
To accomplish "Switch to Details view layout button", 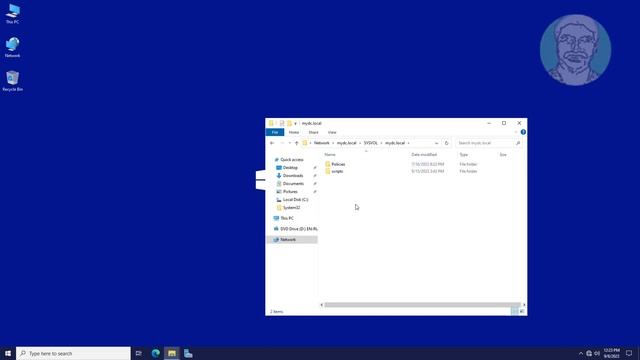I will [x=515, y=311].
